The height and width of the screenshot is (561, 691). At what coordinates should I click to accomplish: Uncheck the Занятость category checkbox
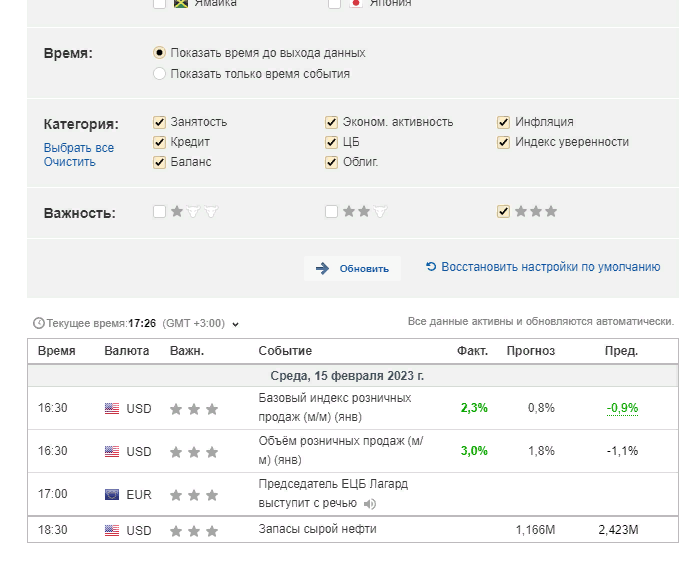[159, 122]
